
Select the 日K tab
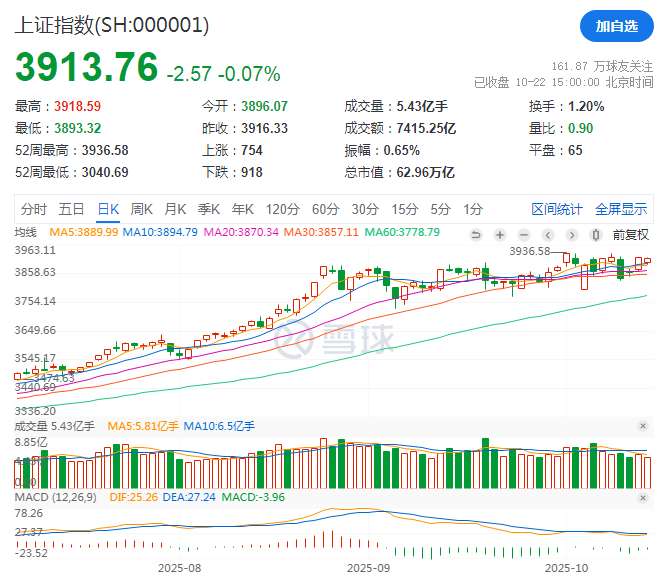(108, 209)
